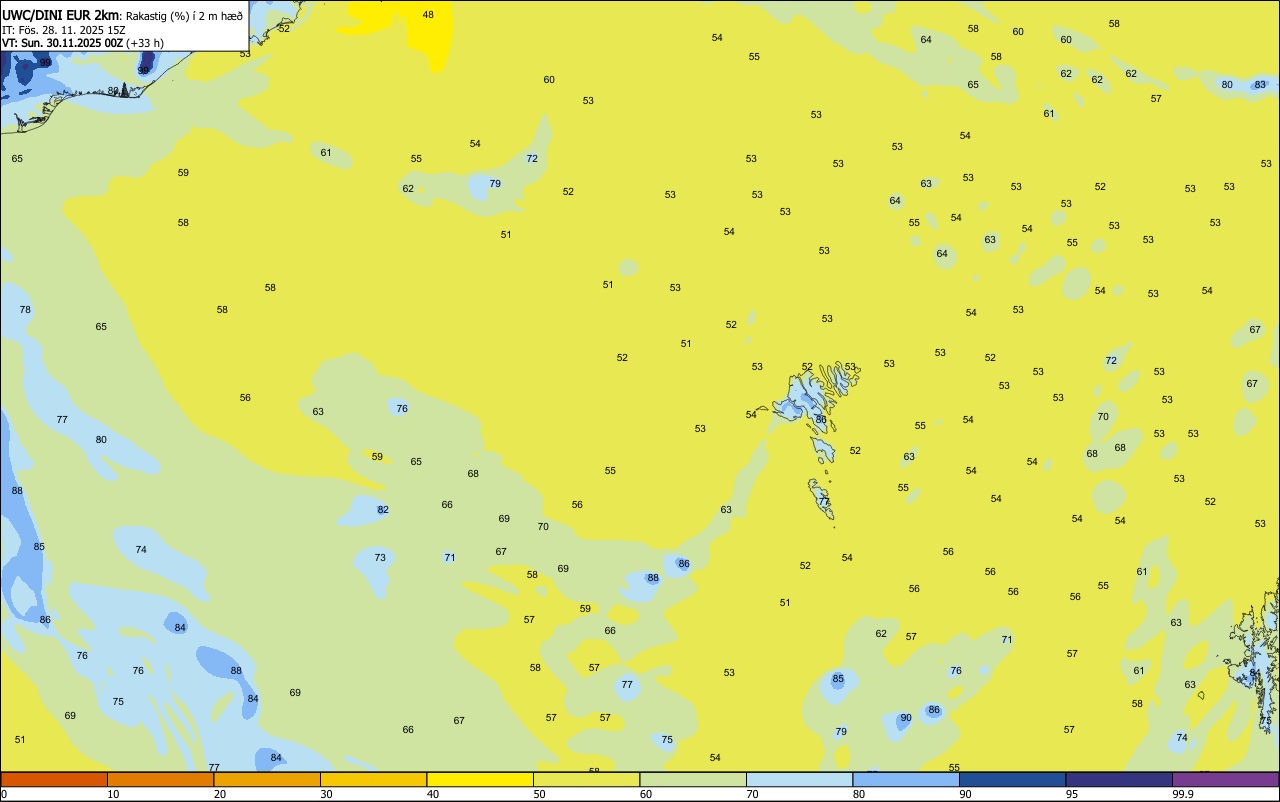This screenshot has height=802, width=1280.
Task: Click the humidity value 48 in bright yellow patch
Action: pyautogui.click(x=428, y=15)
